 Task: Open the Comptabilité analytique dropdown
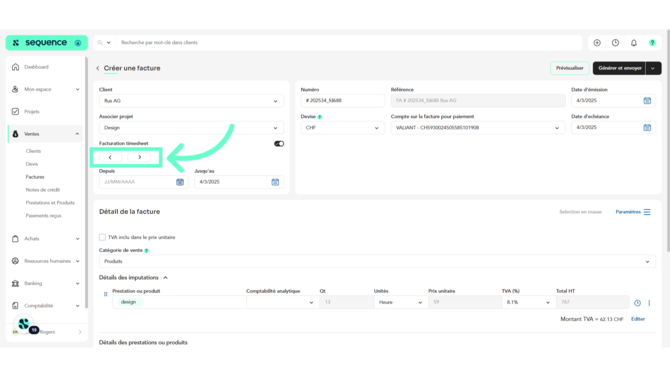(282, 302)
